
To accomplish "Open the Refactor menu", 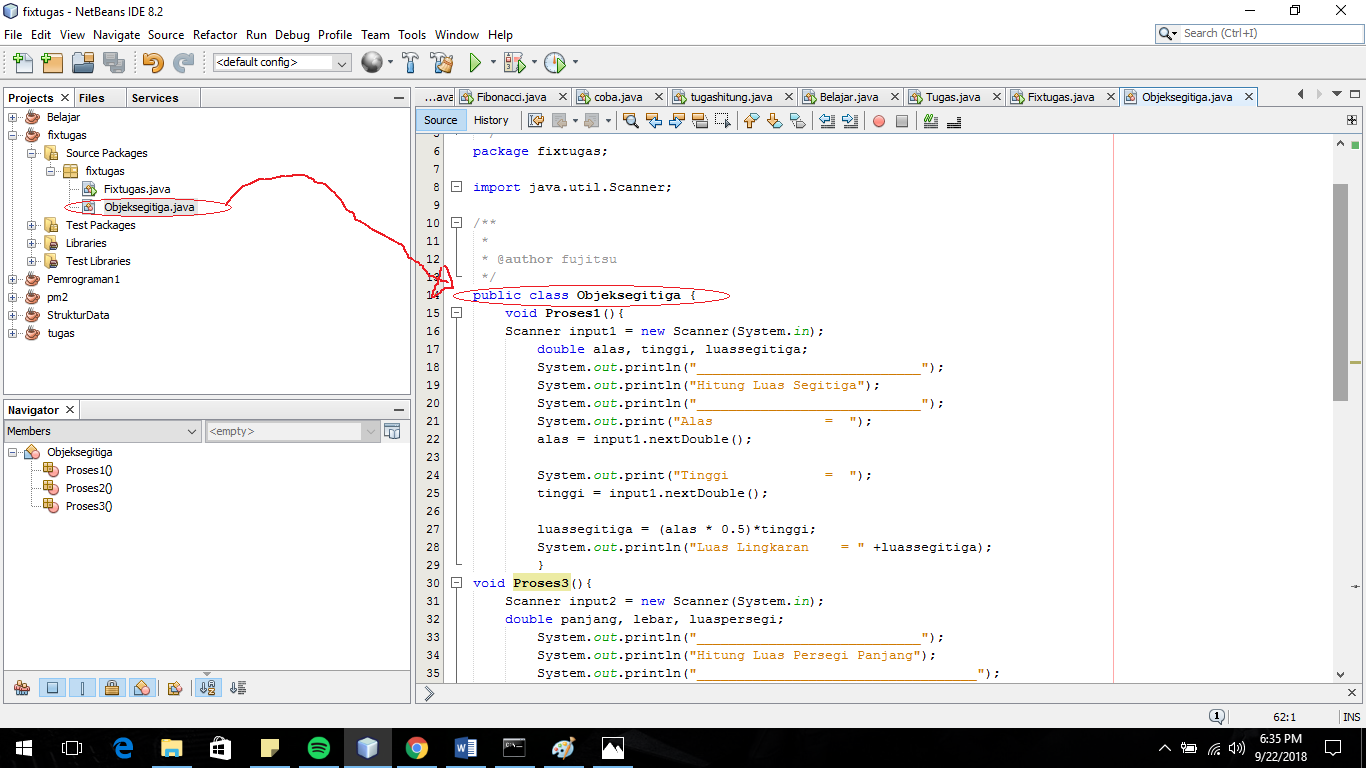I will click(x=215, y=34).
